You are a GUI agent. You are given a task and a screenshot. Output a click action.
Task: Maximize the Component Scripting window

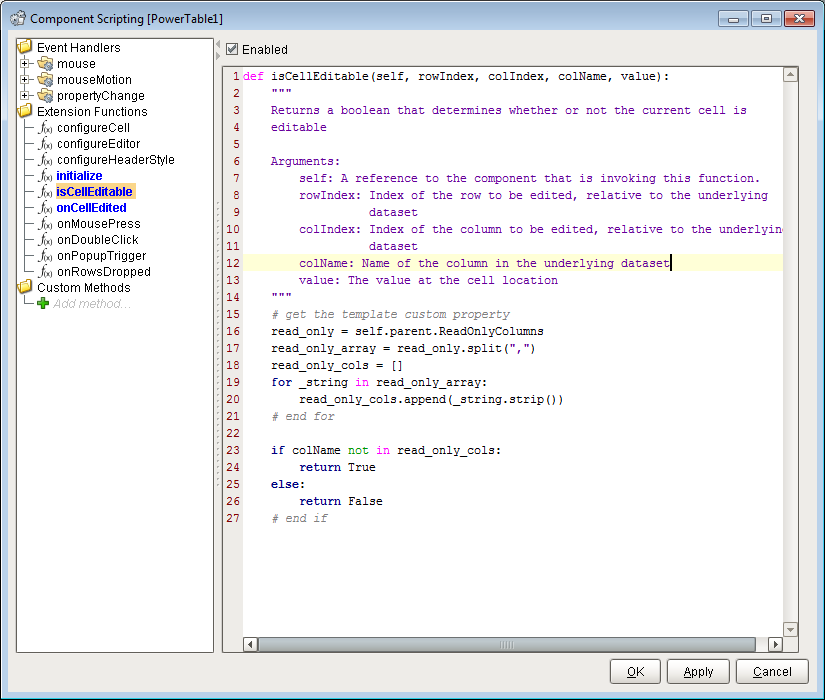[x=766, y=18]
